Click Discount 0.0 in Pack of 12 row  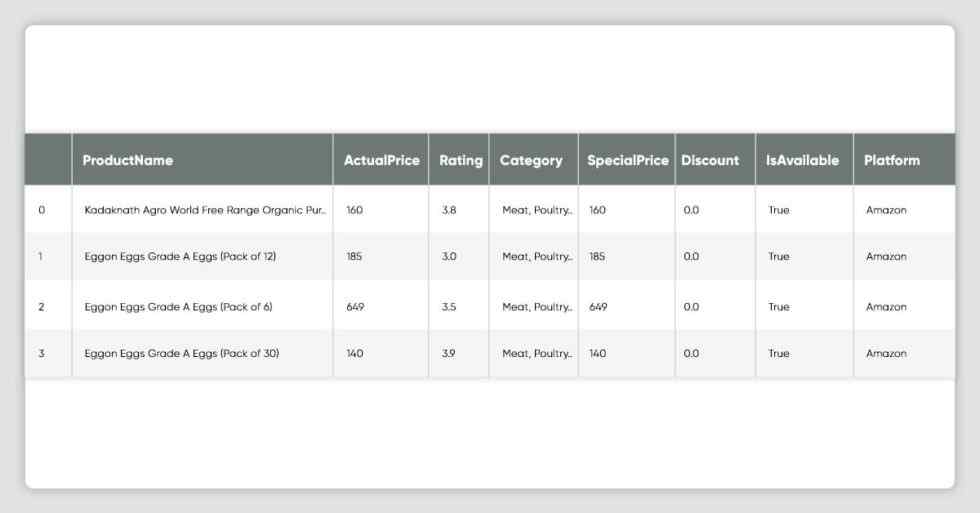691,256
